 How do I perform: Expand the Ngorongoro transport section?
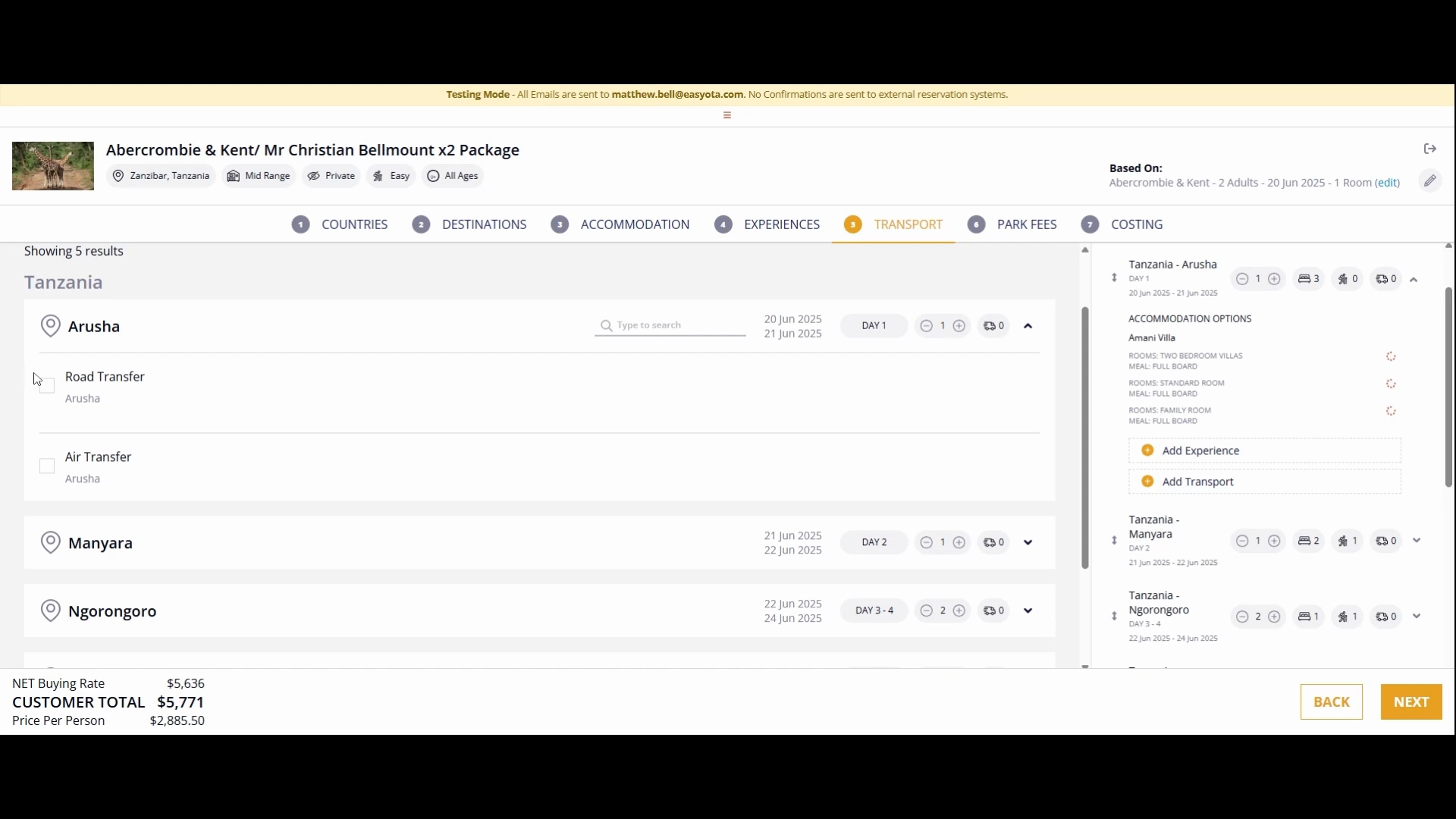[x=1028, y=611]
